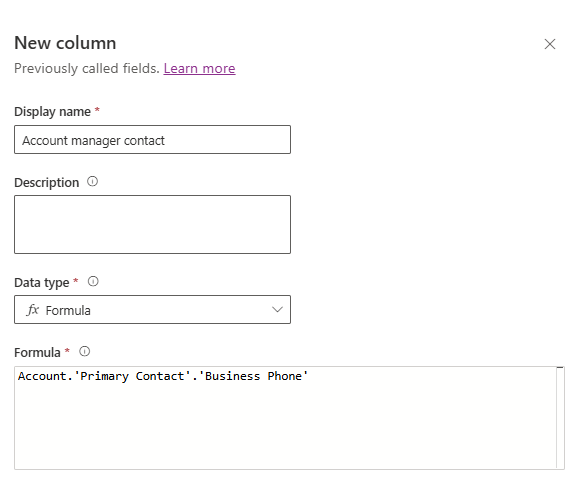Image resolution: width=570 pixels, height=477 pixels.
Task: Click the word Account in the formula
Action: coord(42,376)
